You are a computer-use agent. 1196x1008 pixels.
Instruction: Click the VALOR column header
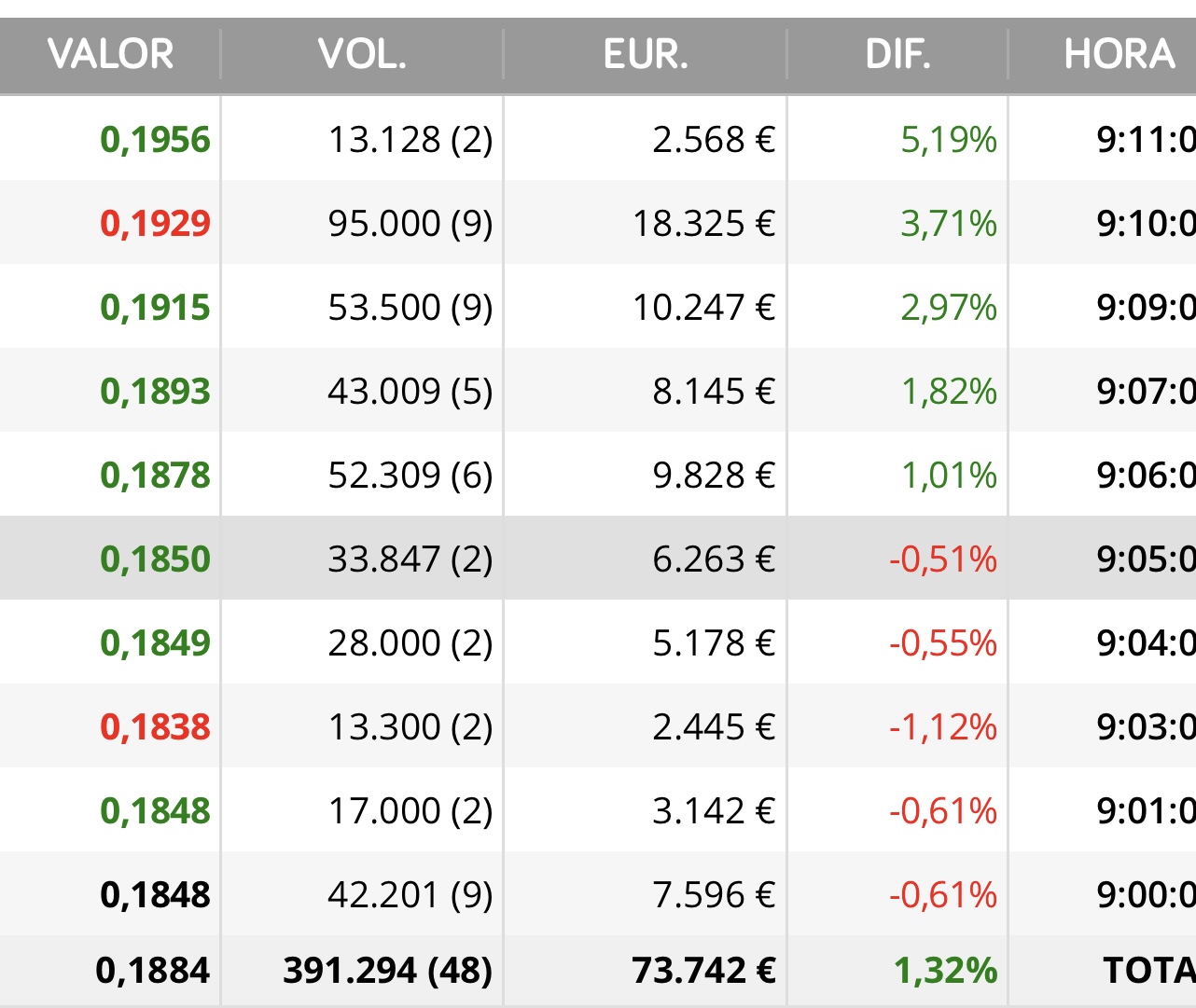(x=110, y=54)
